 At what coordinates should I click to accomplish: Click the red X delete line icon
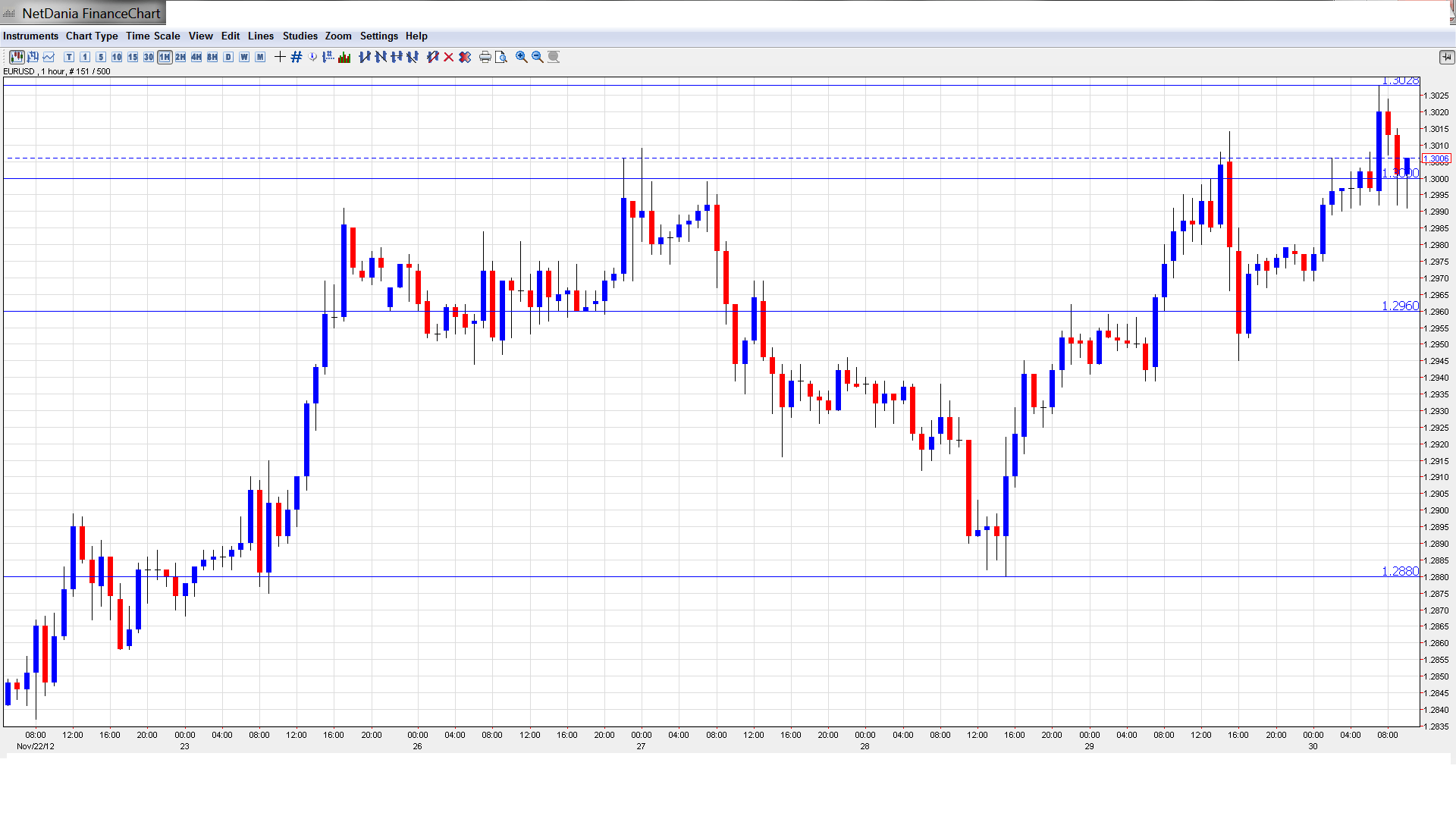449,57
